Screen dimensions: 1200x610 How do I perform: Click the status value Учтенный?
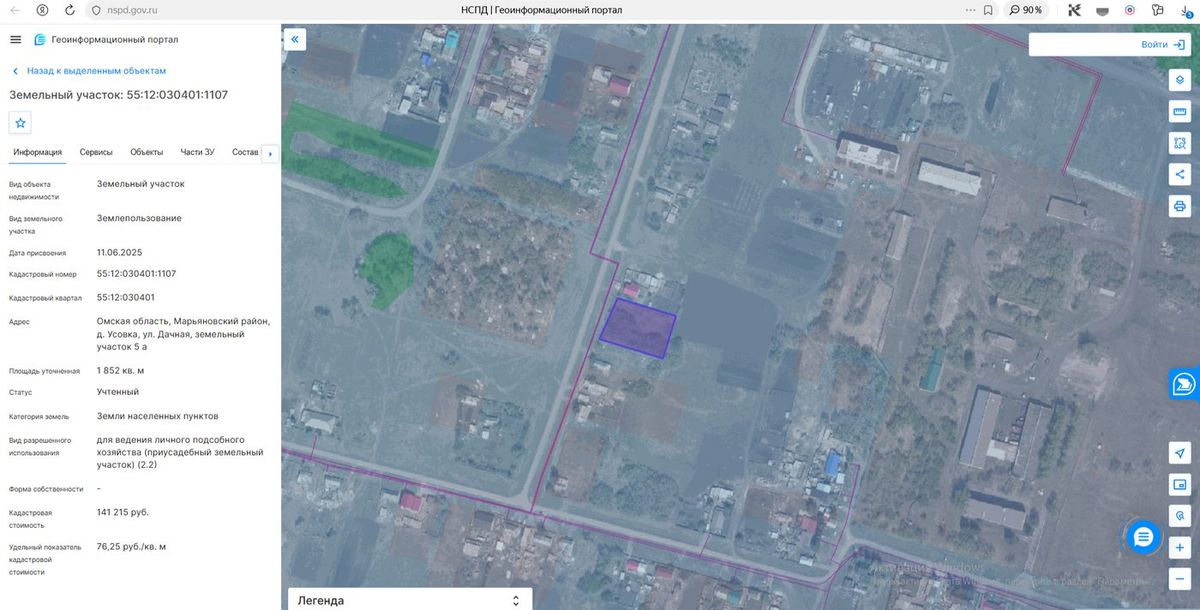click(118, 392)
